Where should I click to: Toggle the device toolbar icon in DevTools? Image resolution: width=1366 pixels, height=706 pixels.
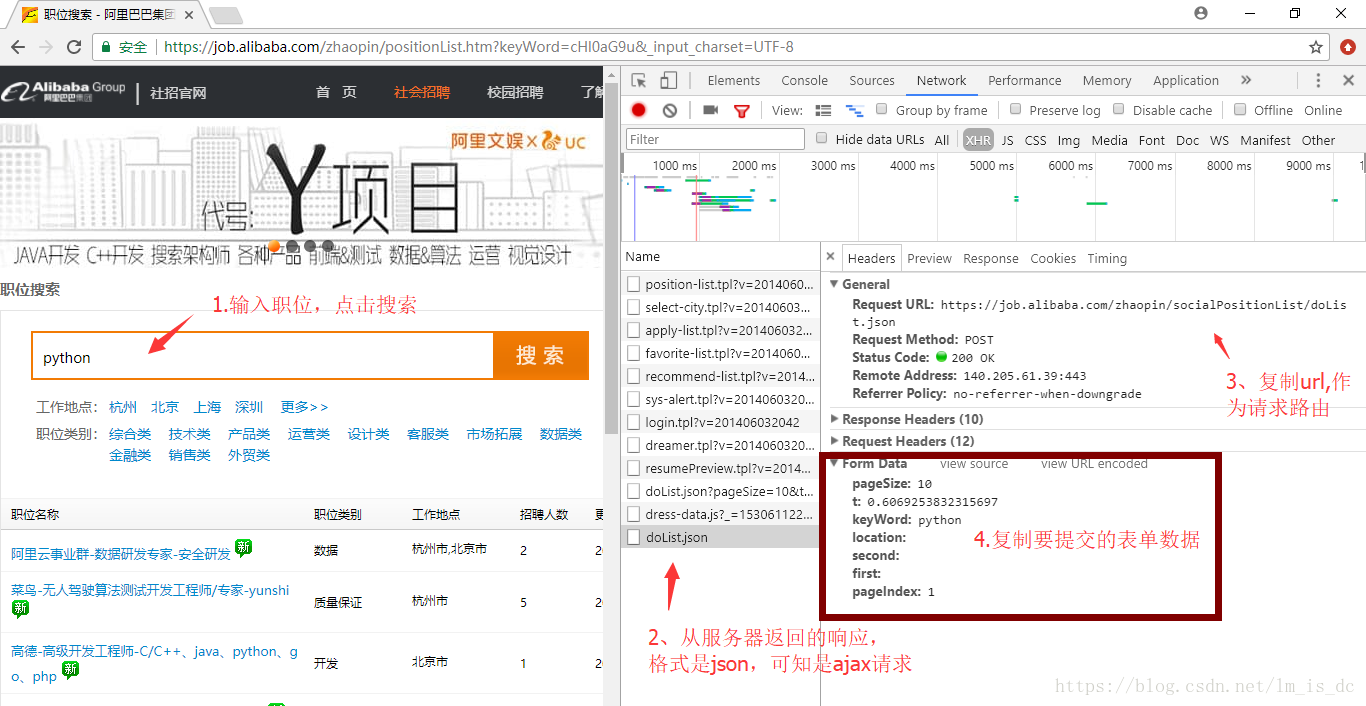[669, 81]
